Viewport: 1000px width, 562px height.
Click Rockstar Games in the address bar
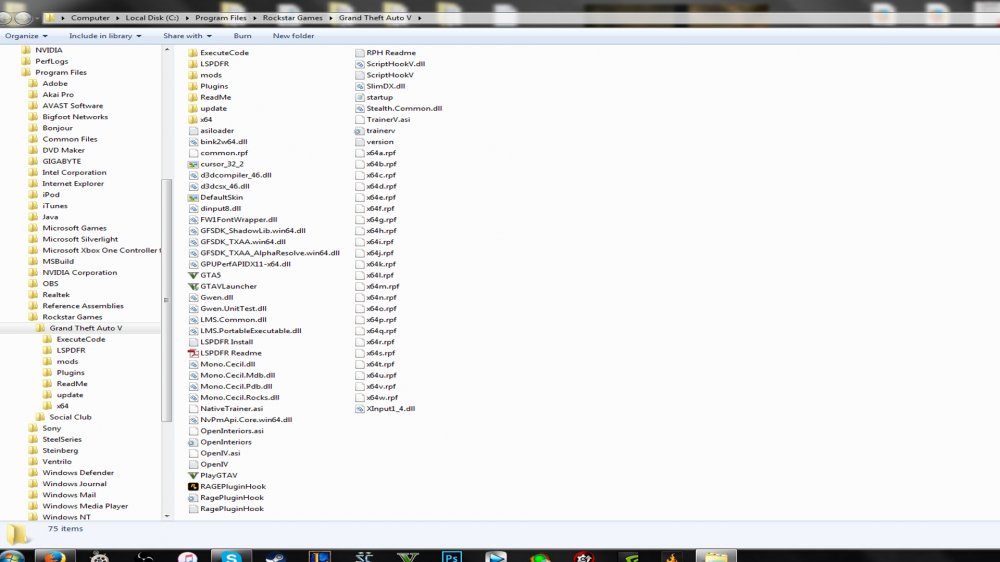tap(293, 18)
